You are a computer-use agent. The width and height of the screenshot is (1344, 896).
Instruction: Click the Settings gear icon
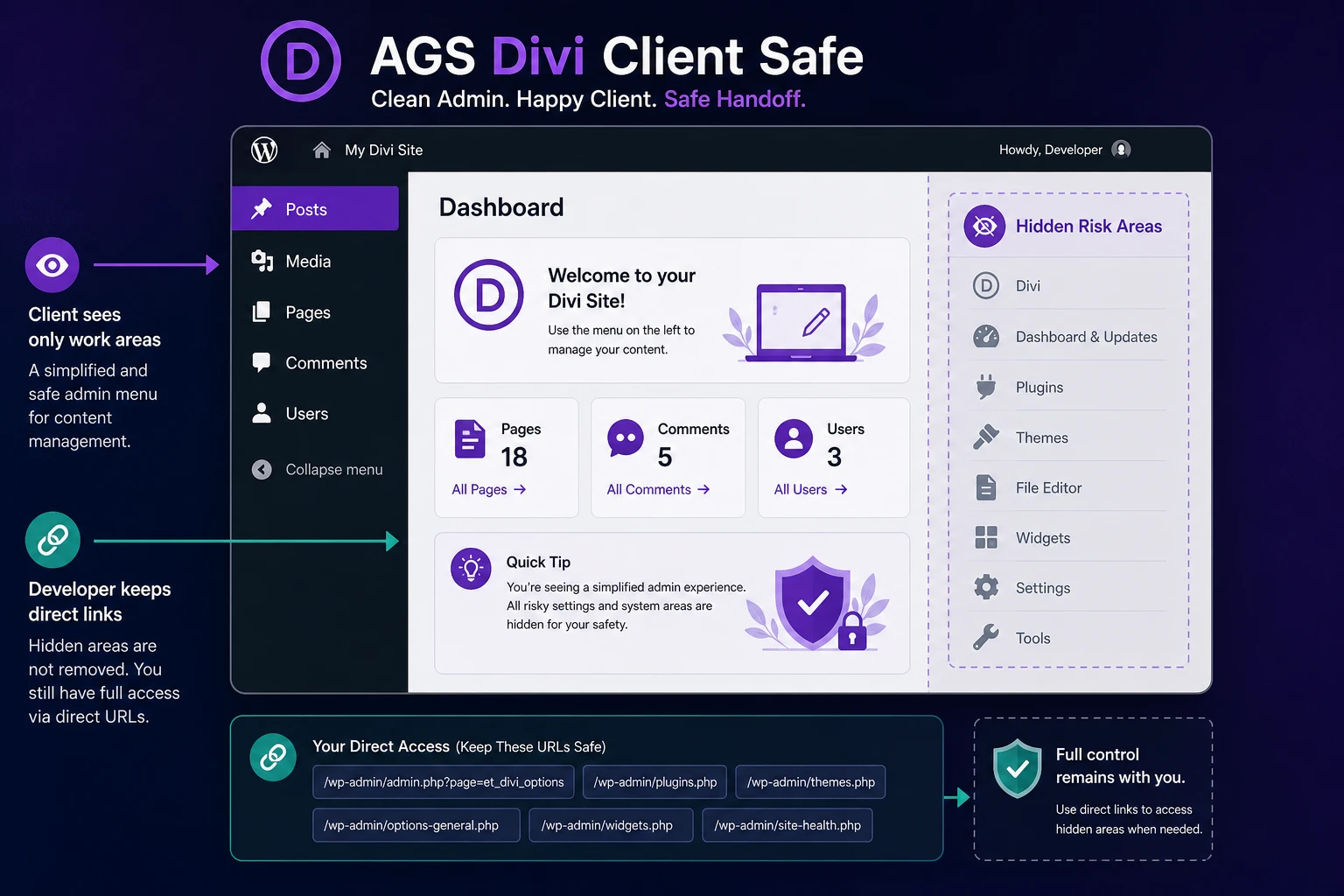(x=986, y=587)
